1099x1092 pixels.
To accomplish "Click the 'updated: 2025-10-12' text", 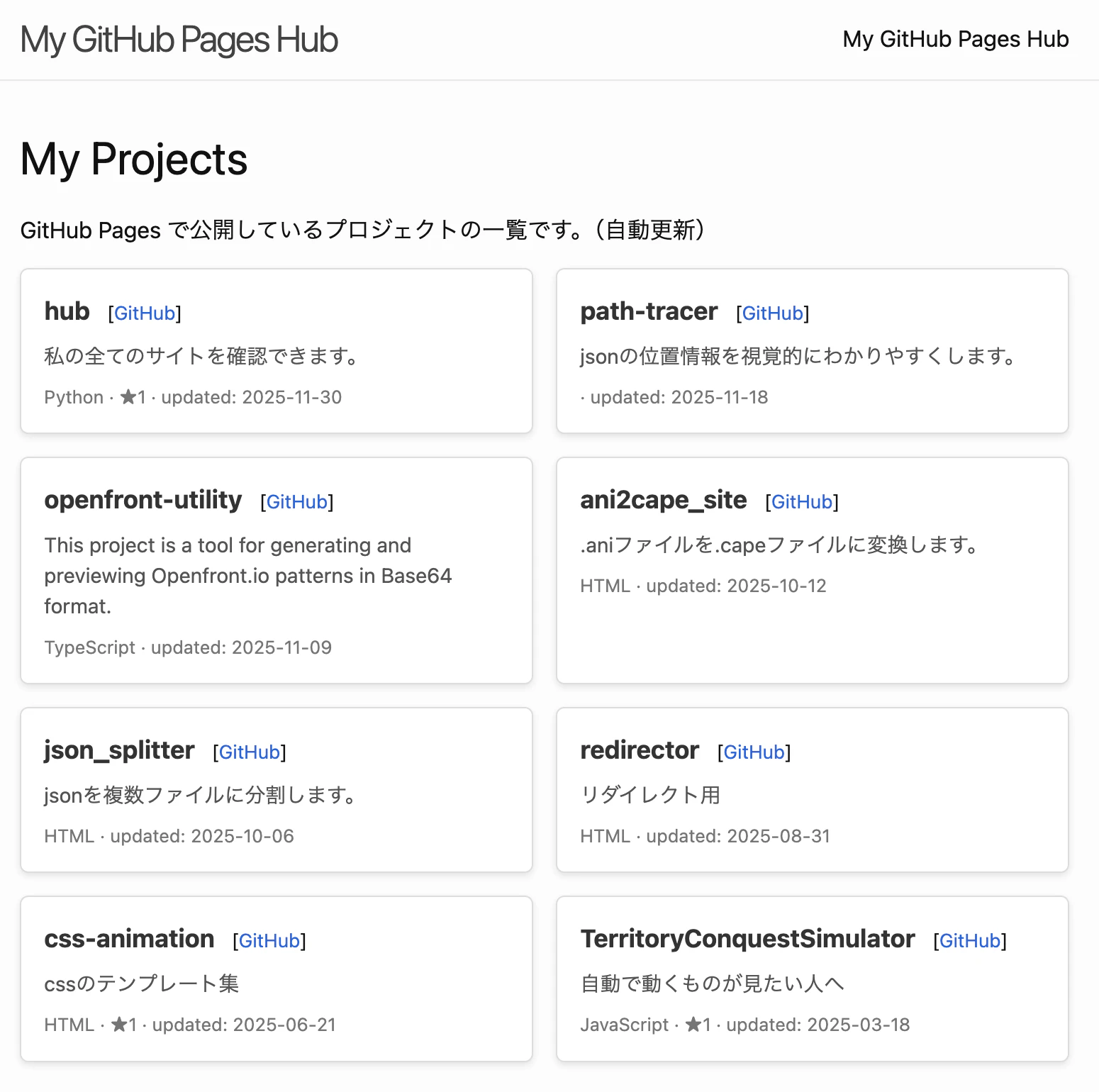I will point(736,586).
